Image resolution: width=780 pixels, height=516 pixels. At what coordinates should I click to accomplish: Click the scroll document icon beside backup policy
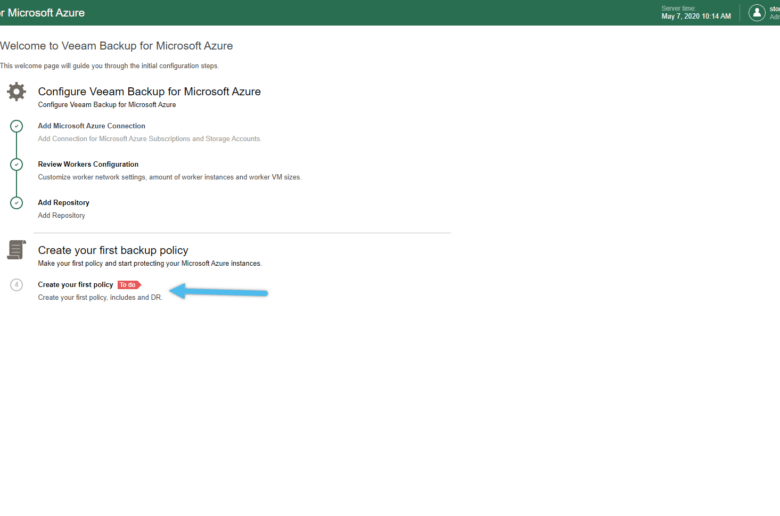(x=16, y=250)
